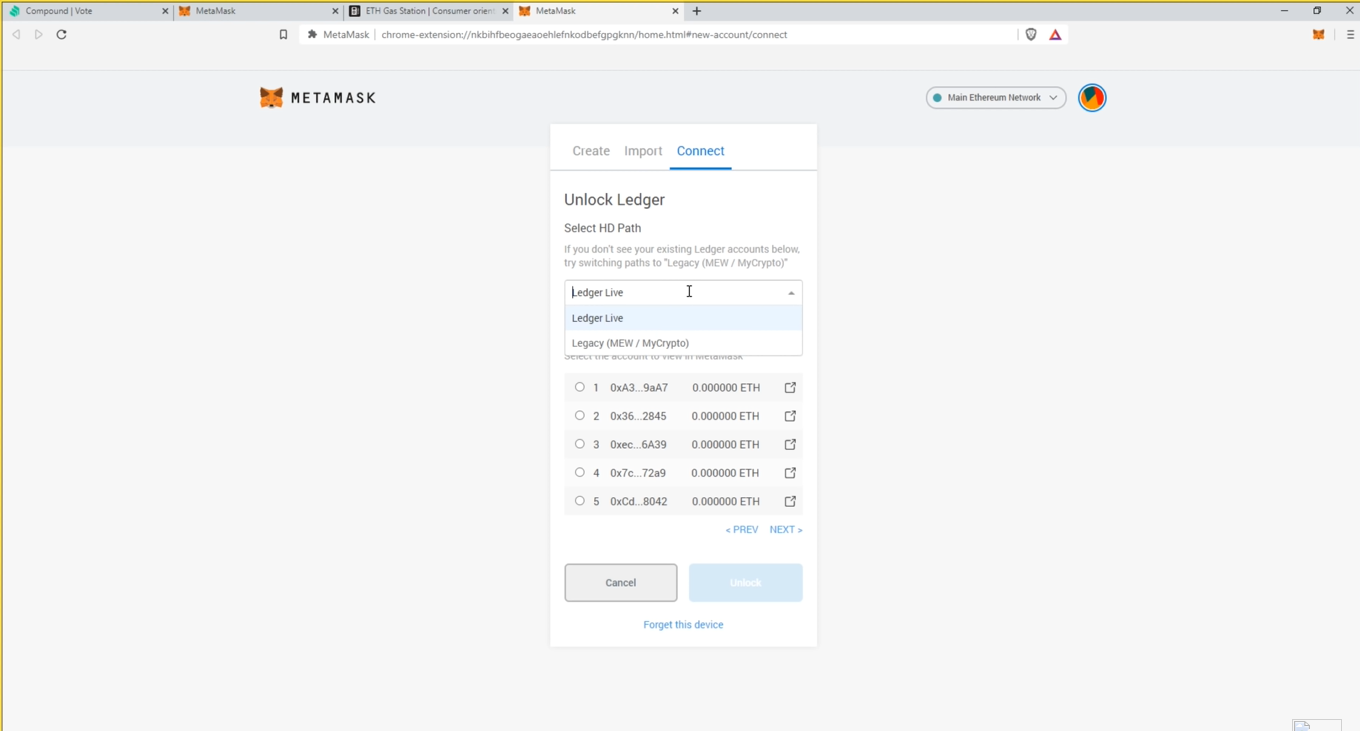Click the Forget this device link
1360x731 pixels.
click(x=683, y=625)
